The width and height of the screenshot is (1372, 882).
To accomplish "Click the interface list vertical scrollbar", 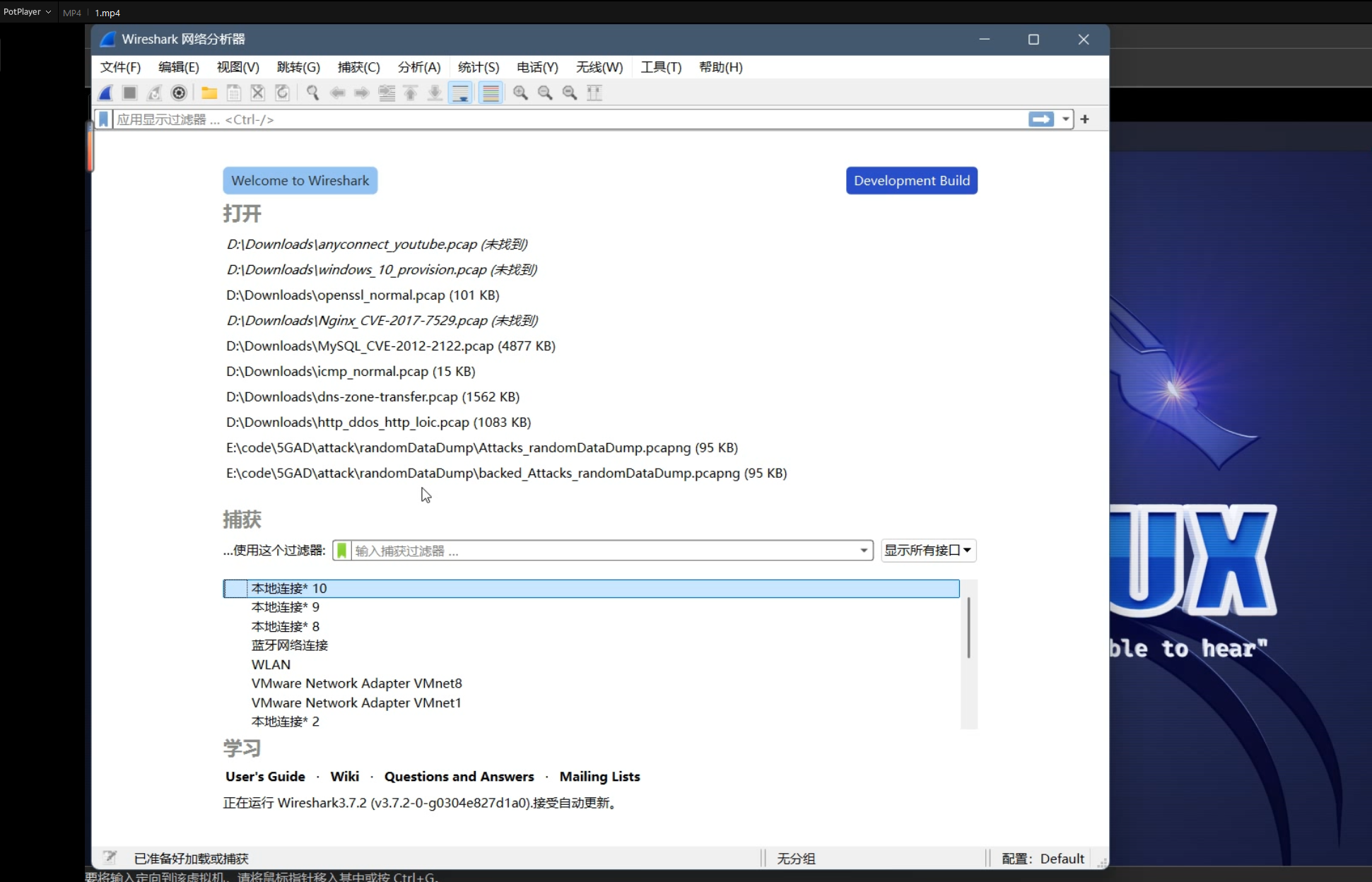I will pyautogui.click(x=968, y=628).
